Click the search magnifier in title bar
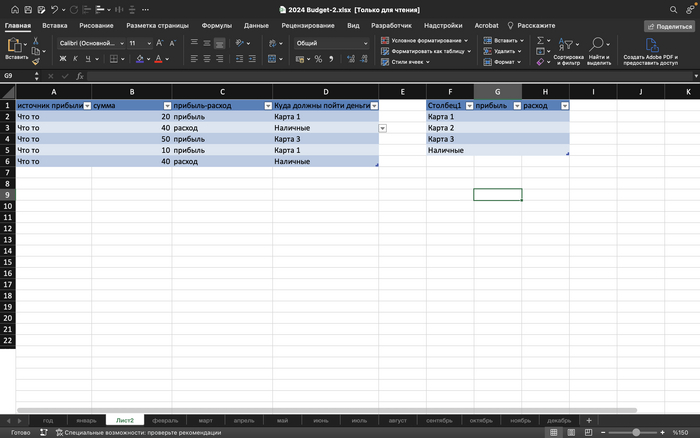The image size is (700, 438). [x=673, y=9]
